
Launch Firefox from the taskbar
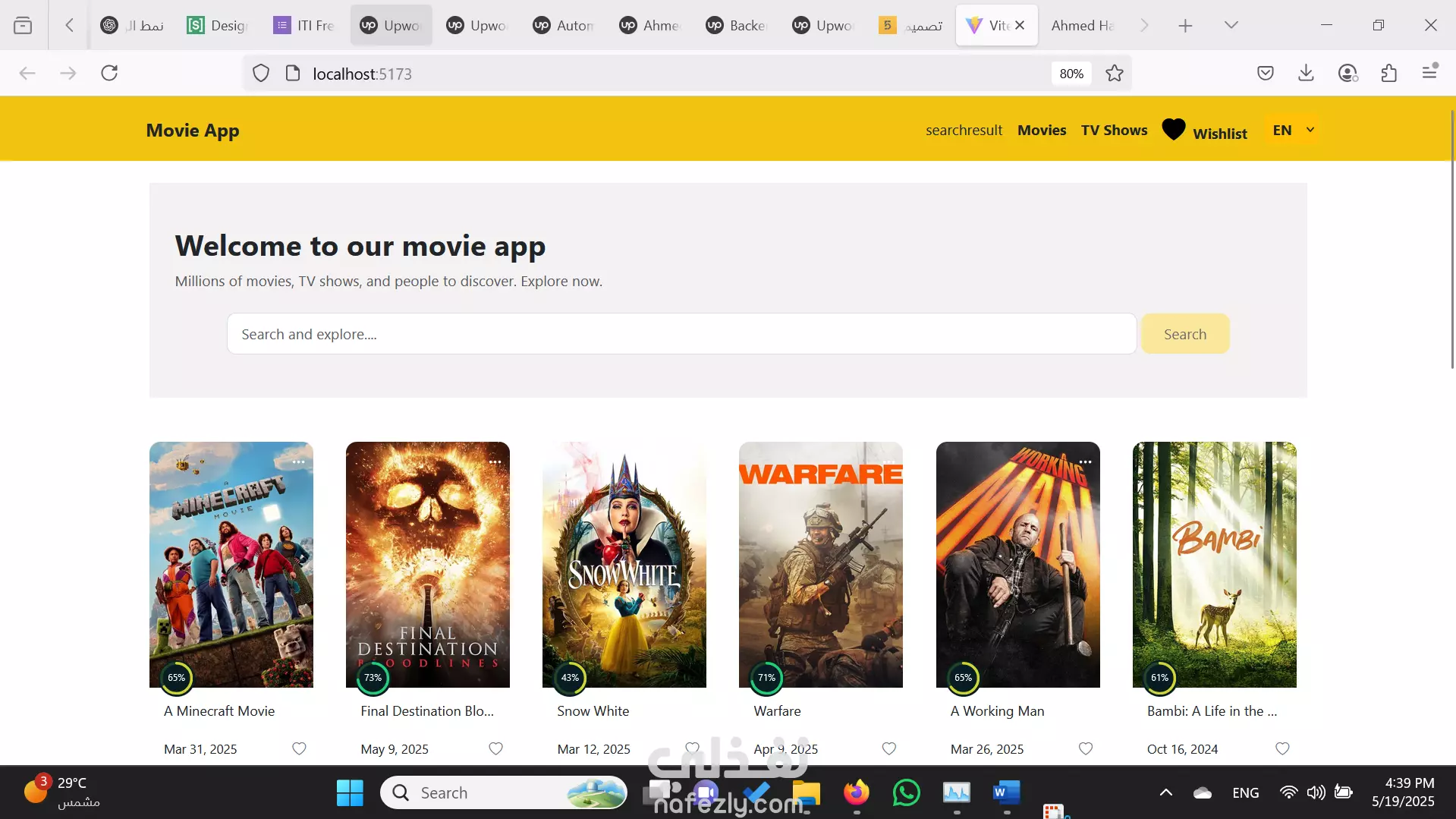pos(857,793)
